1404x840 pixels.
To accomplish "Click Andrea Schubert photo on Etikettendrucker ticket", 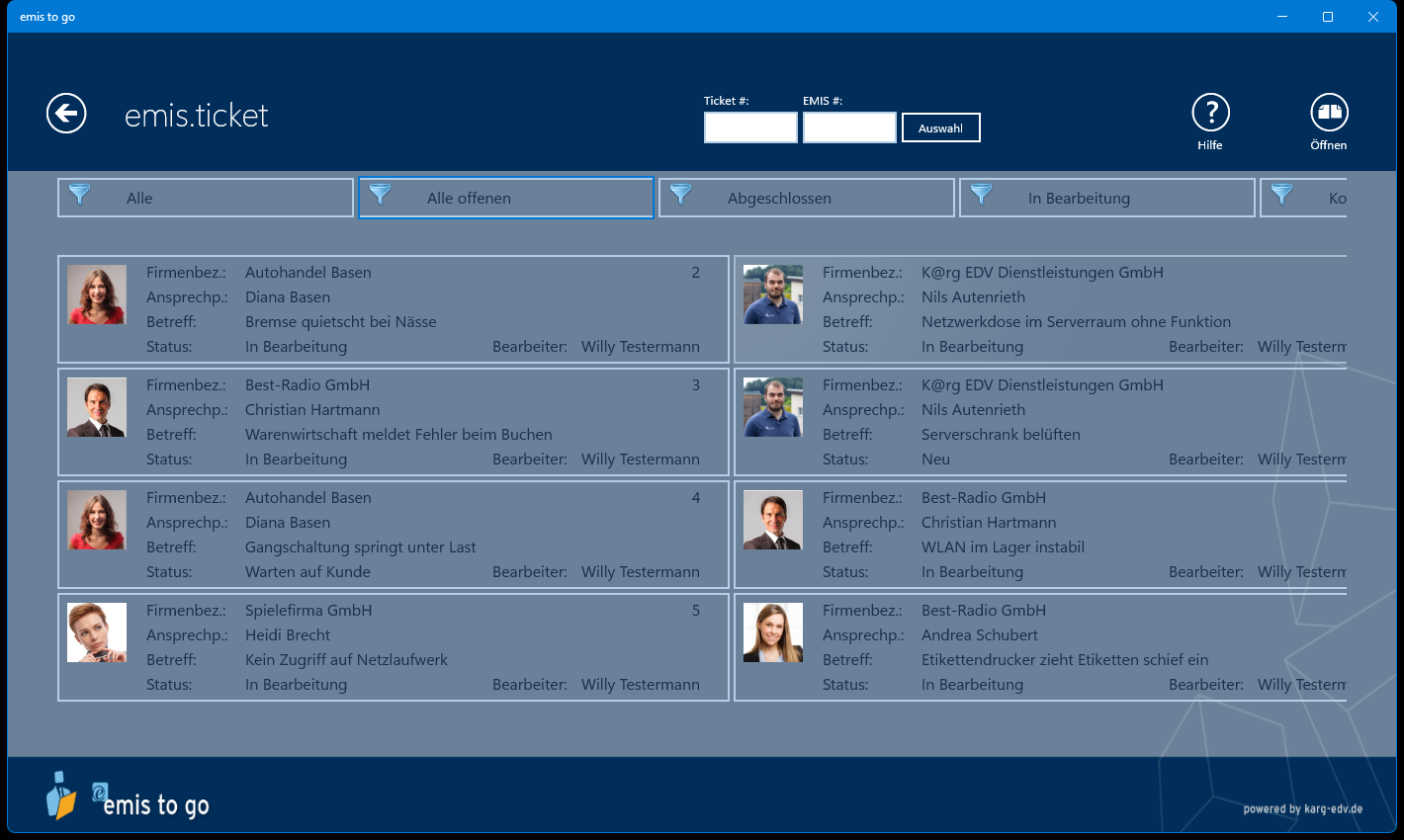I will click(773, 632).
